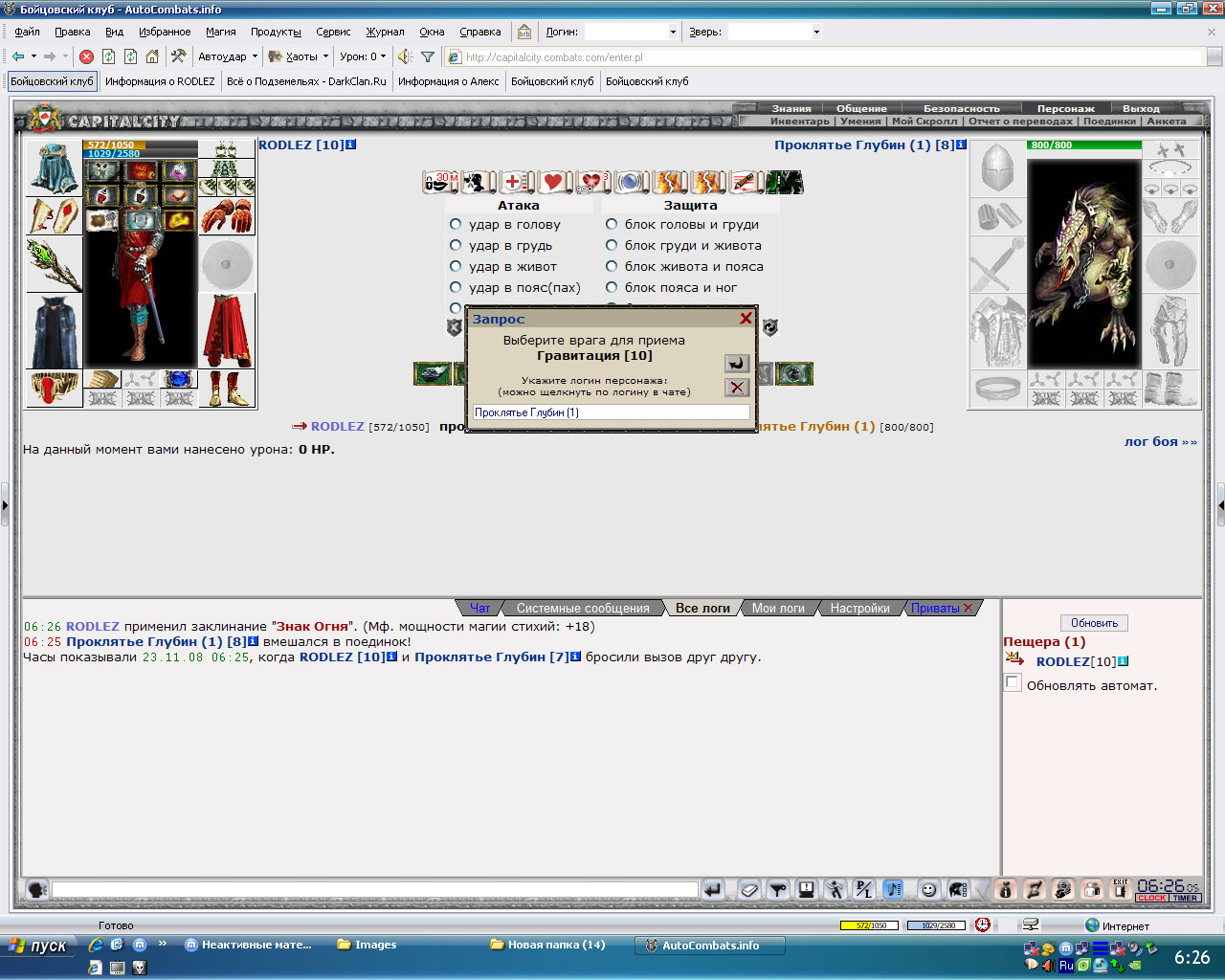This screenshot has height=980, width=1225.
Task: Select attack 'удар в живот'
Action: [456, 266]
